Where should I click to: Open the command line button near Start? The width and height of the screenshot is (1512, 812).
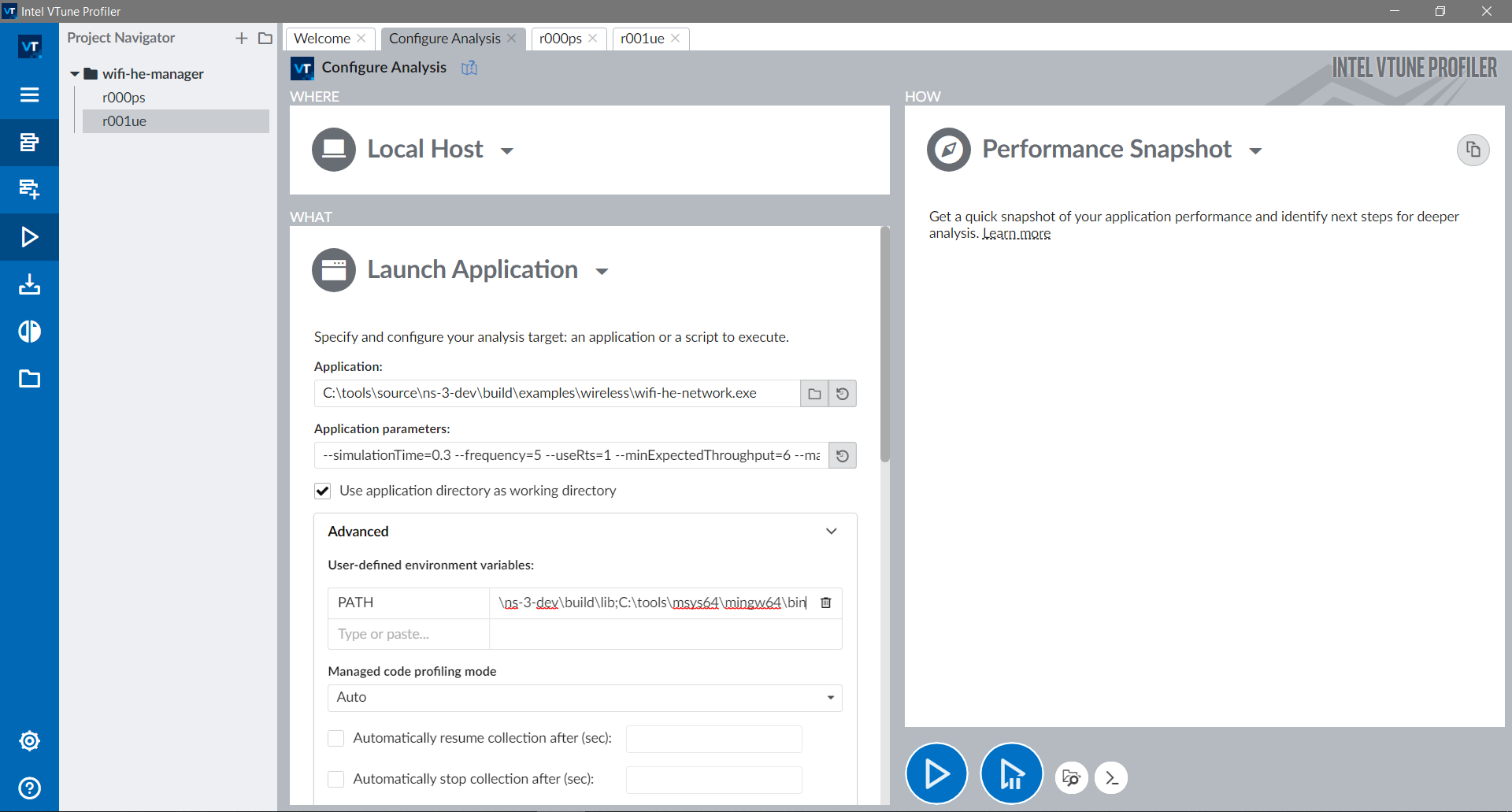coord(1111,777)
